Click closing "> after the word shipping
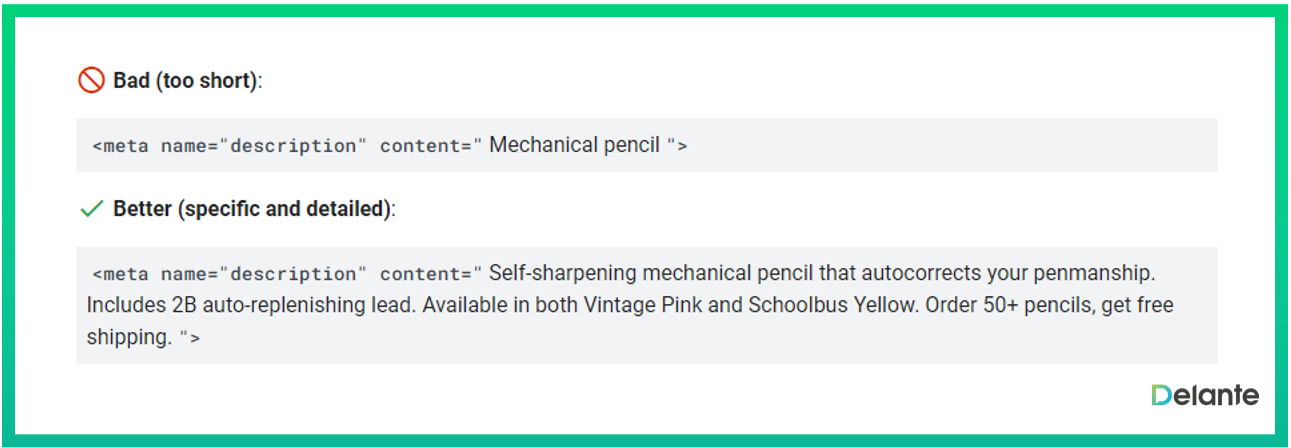The image size is (1291, 448). [x=190, y=338]
